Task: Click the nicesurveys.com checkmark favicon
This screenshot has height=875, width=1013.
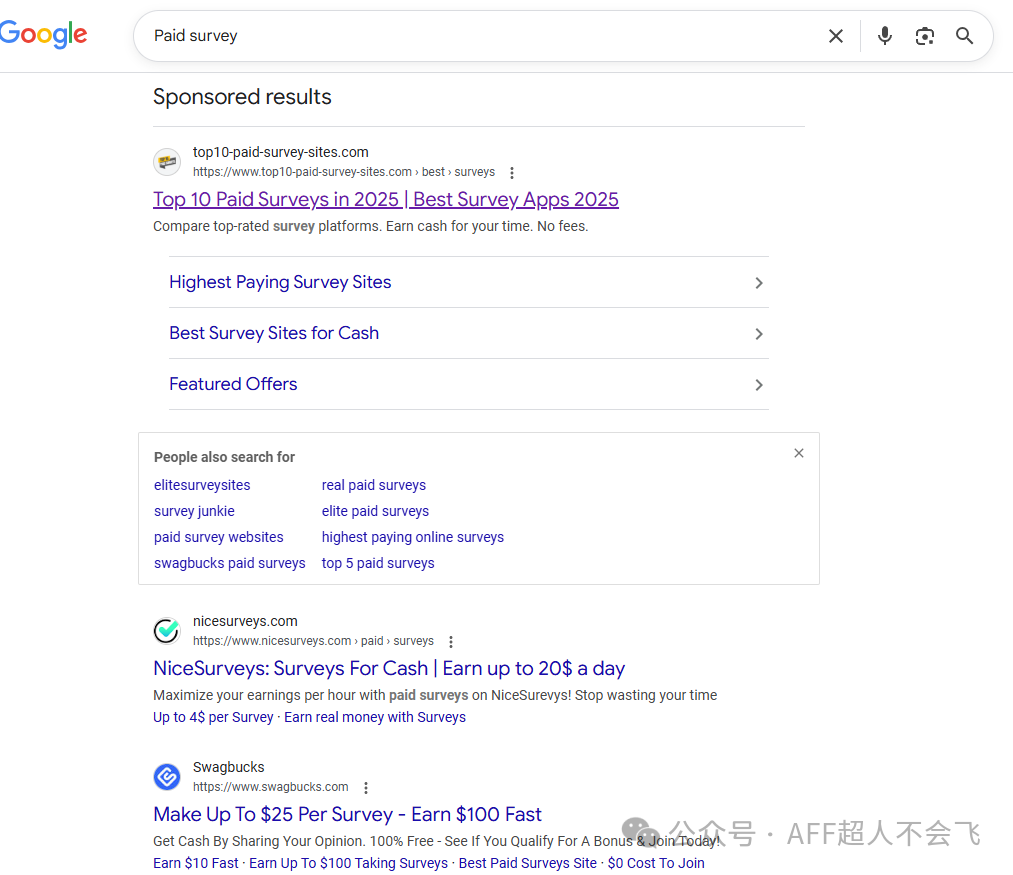Action: click(167, 630)
